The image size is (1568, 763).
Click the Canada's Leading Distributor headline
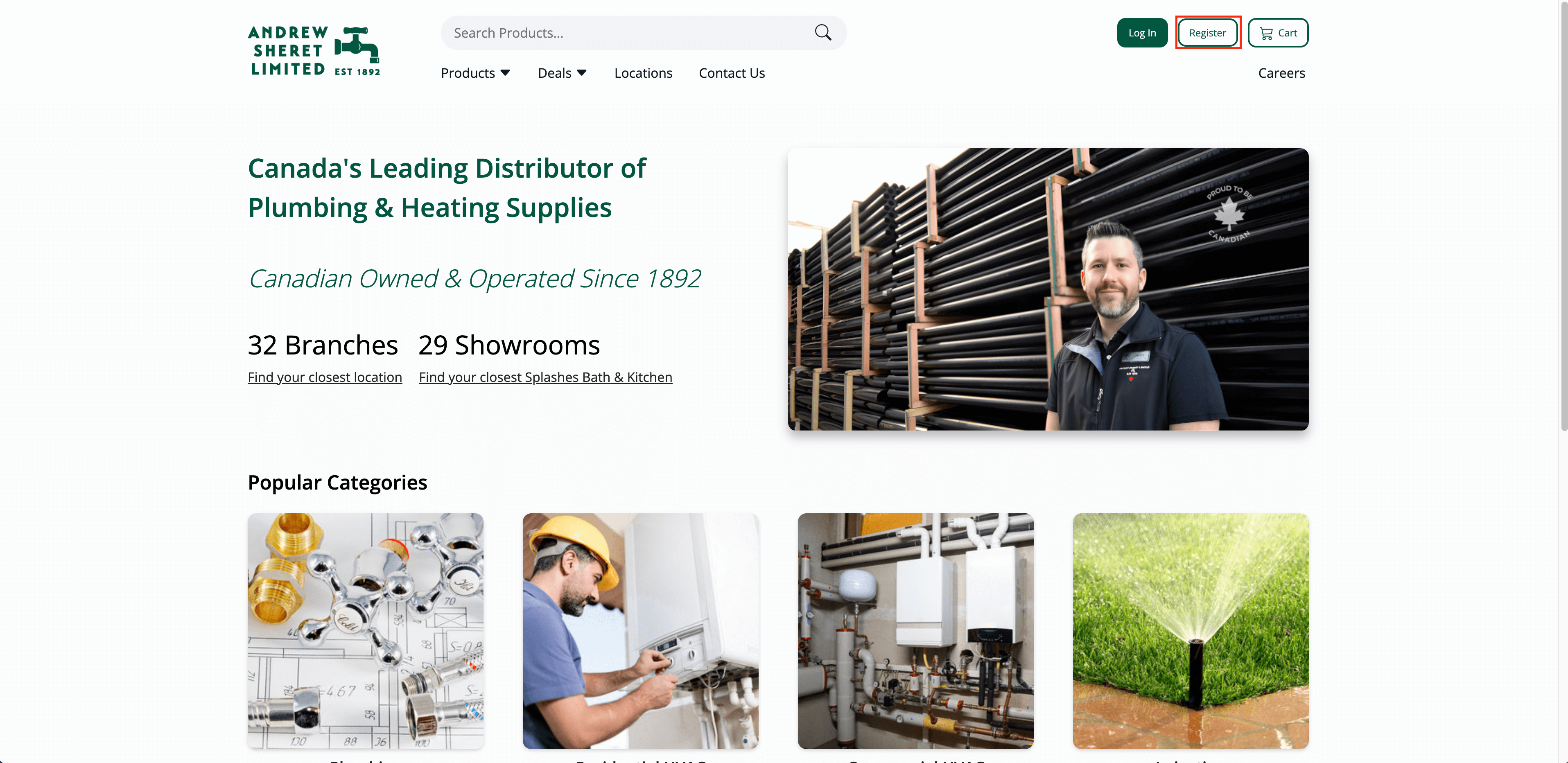pos(447,188)
